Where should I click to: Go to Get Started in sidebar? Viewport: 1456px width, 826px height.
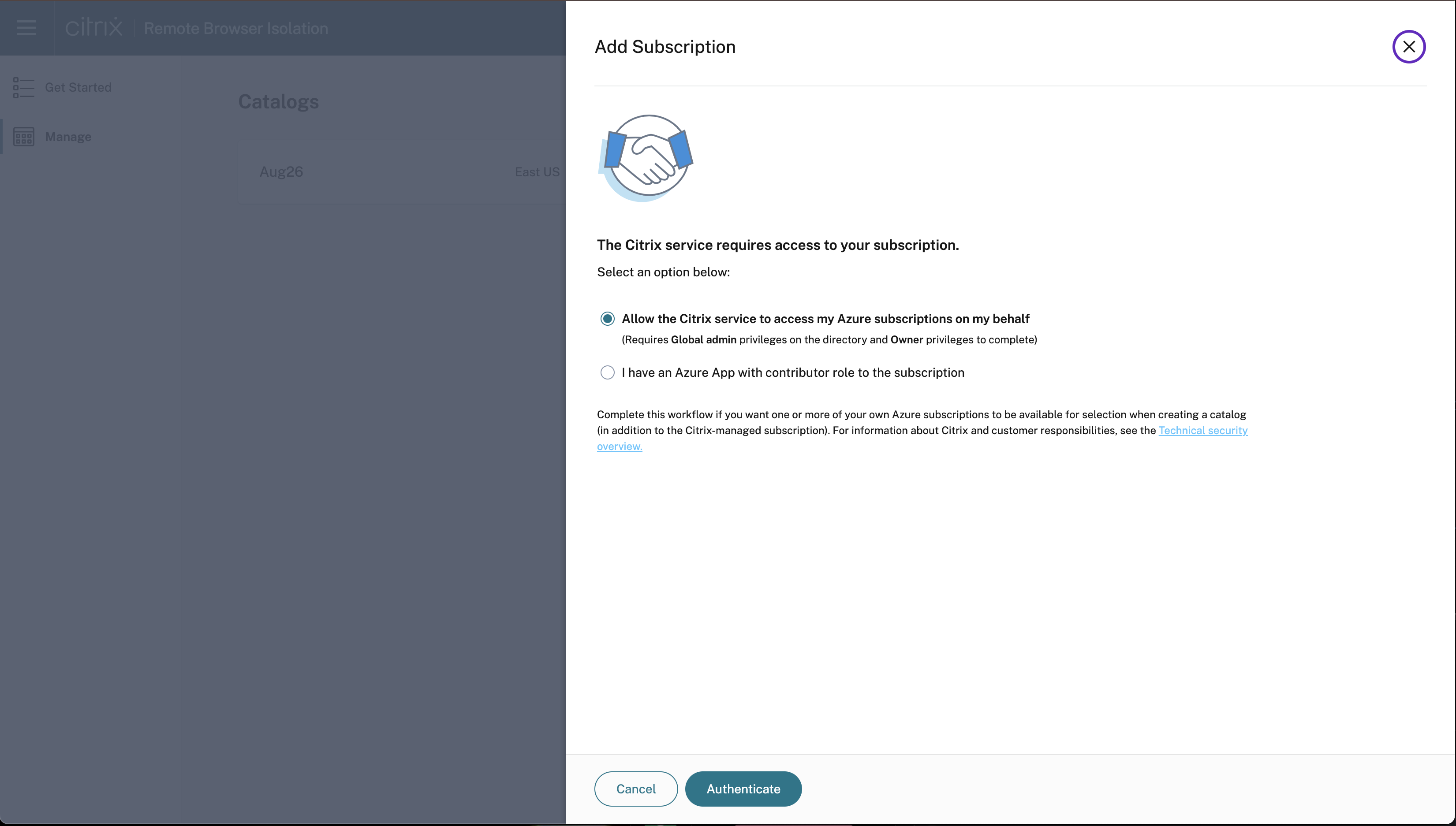pos(78,87)
